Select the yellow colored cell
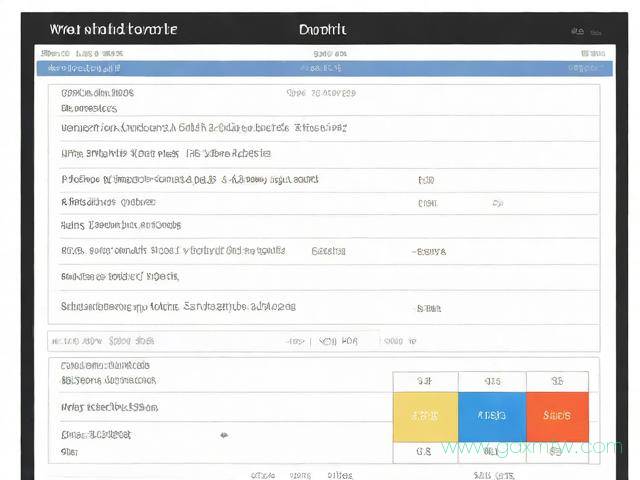This screenshot has height=480, width=640. [x=425, y=414]
